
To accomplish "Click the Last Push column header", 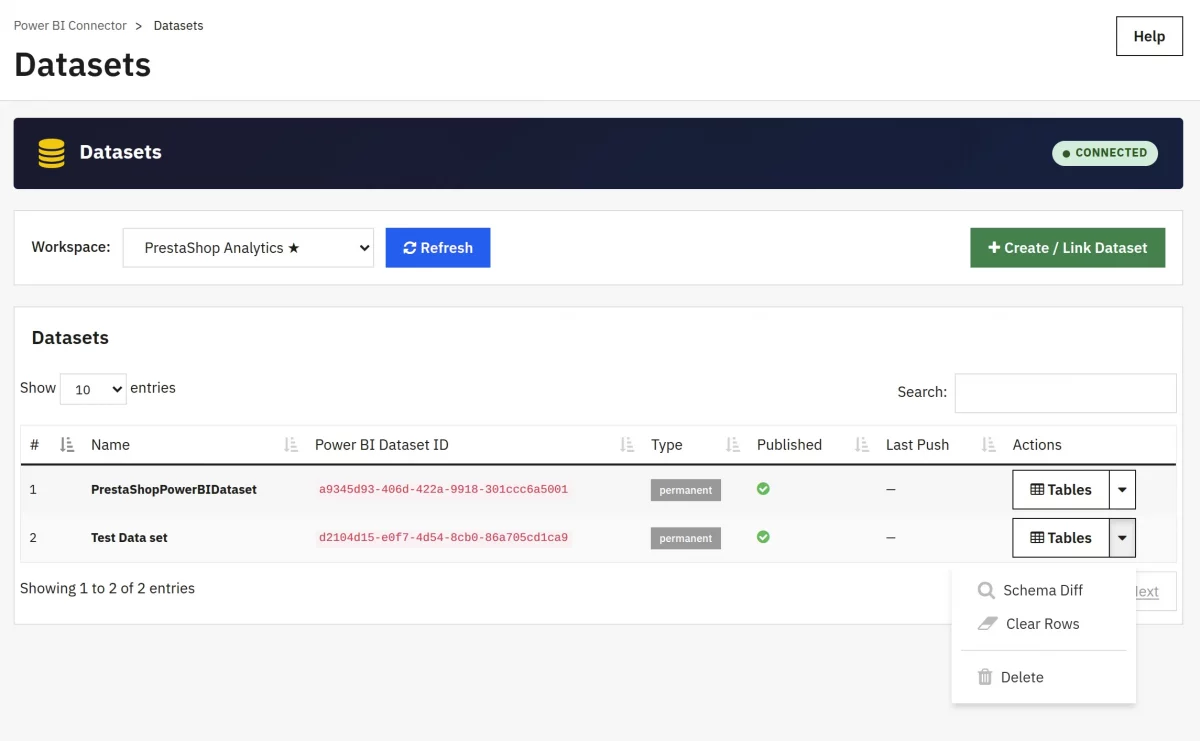I will point(917,445).
